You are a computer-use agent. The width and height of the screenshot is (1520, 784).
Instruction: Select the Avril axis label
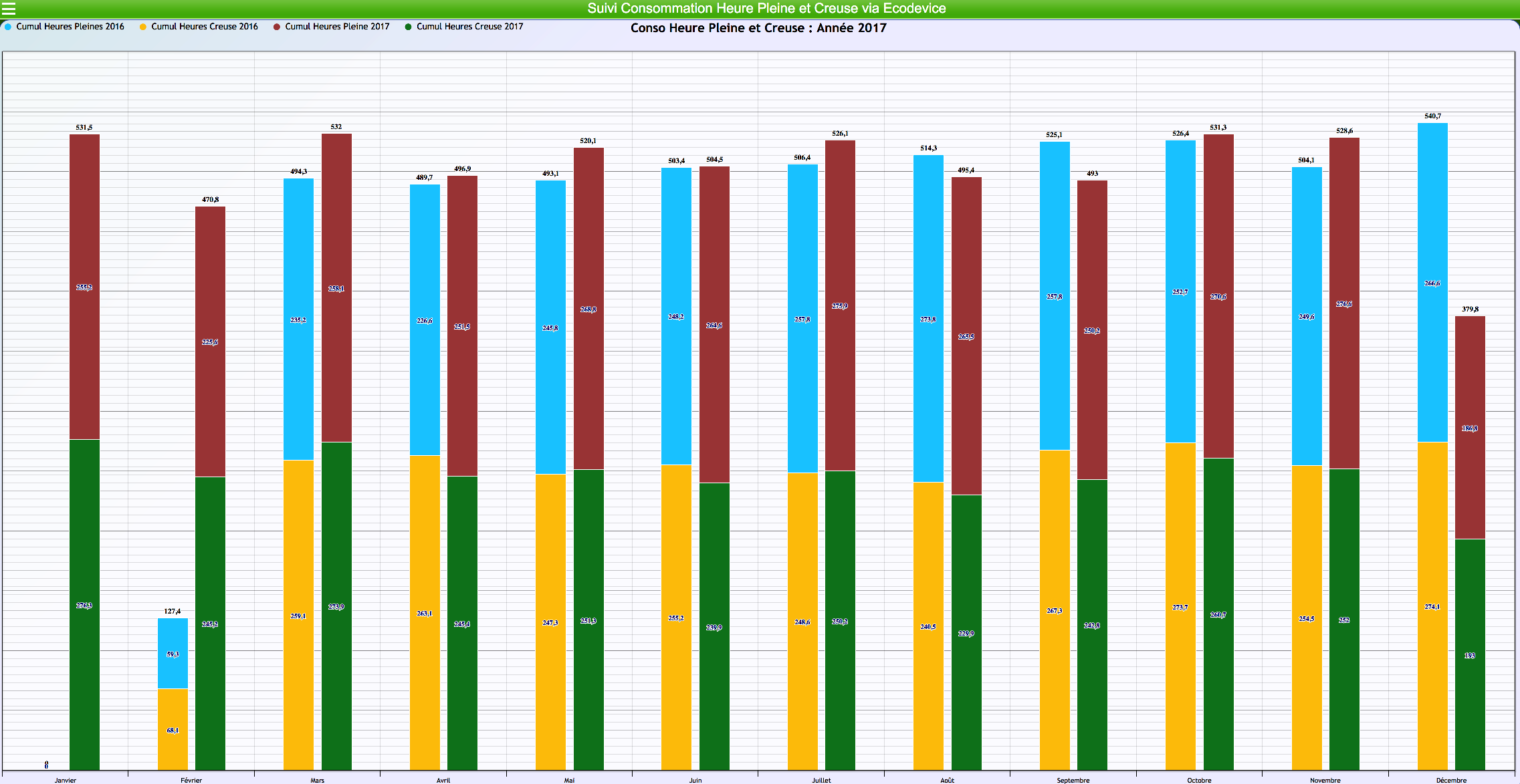(443, 780)
